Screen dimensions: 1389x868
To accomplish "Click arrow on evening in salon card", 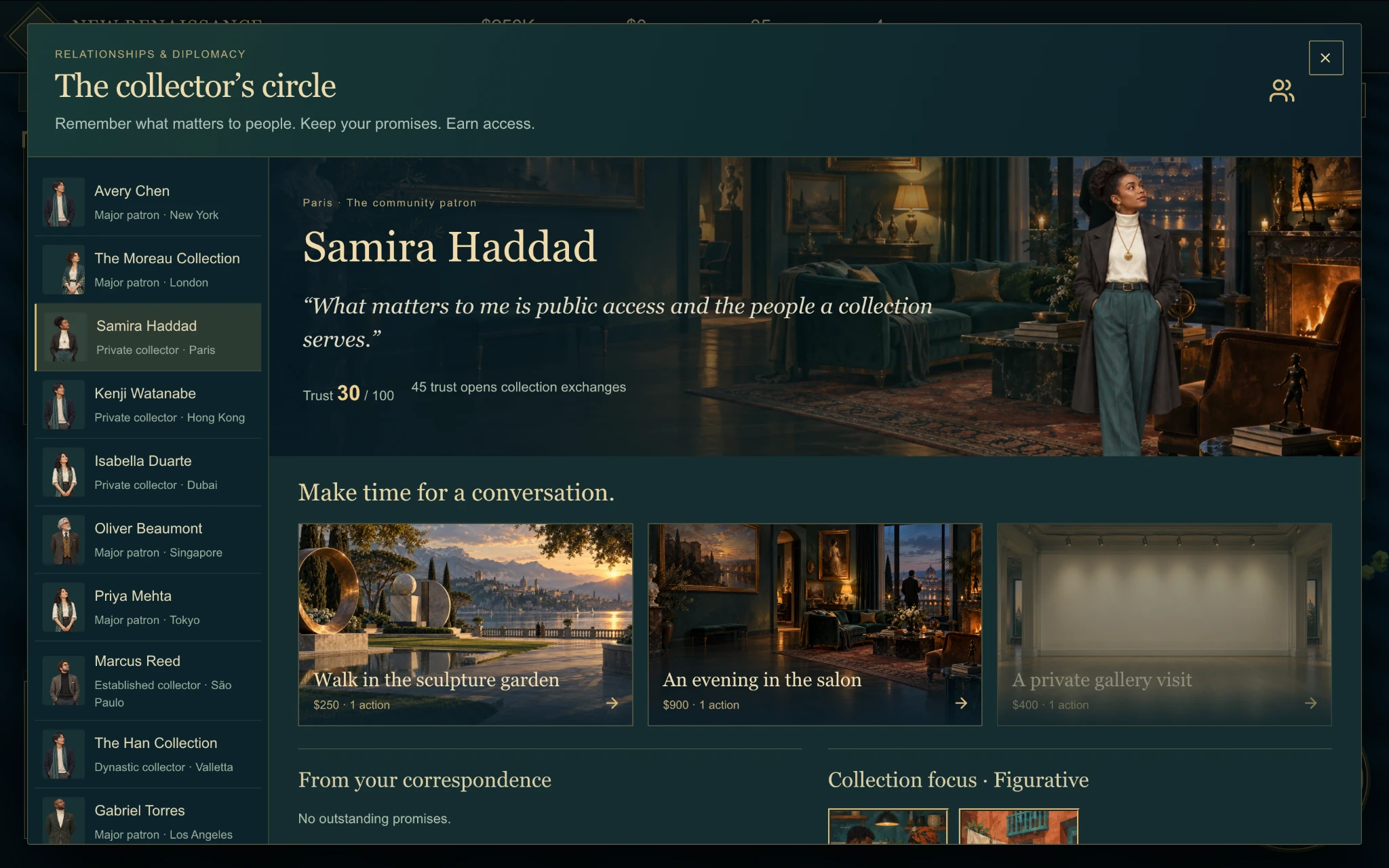I will [961, 703].
